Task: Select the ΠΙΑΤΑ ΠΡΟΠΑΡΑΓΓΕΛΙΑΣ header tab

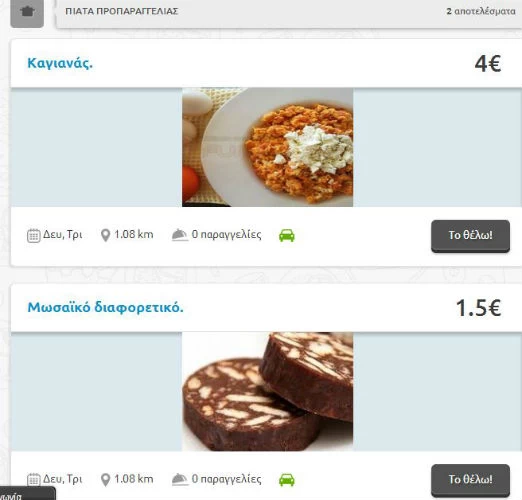Action: [x=122, y=11]
